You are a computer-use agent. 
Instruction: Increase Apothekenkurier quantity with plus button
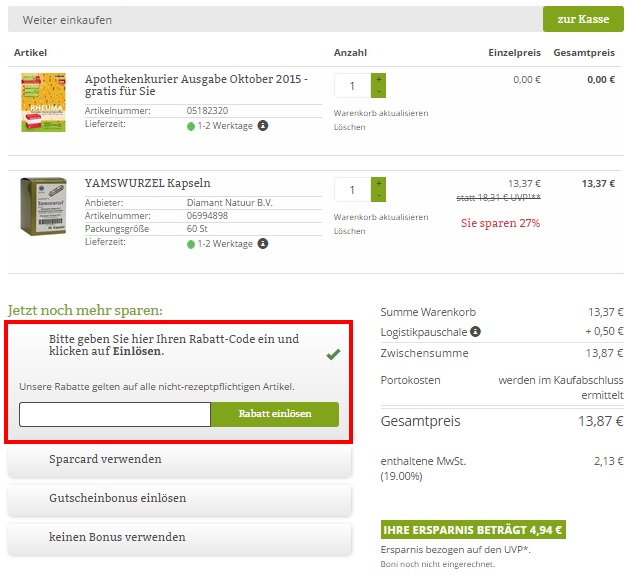[379, 79]
